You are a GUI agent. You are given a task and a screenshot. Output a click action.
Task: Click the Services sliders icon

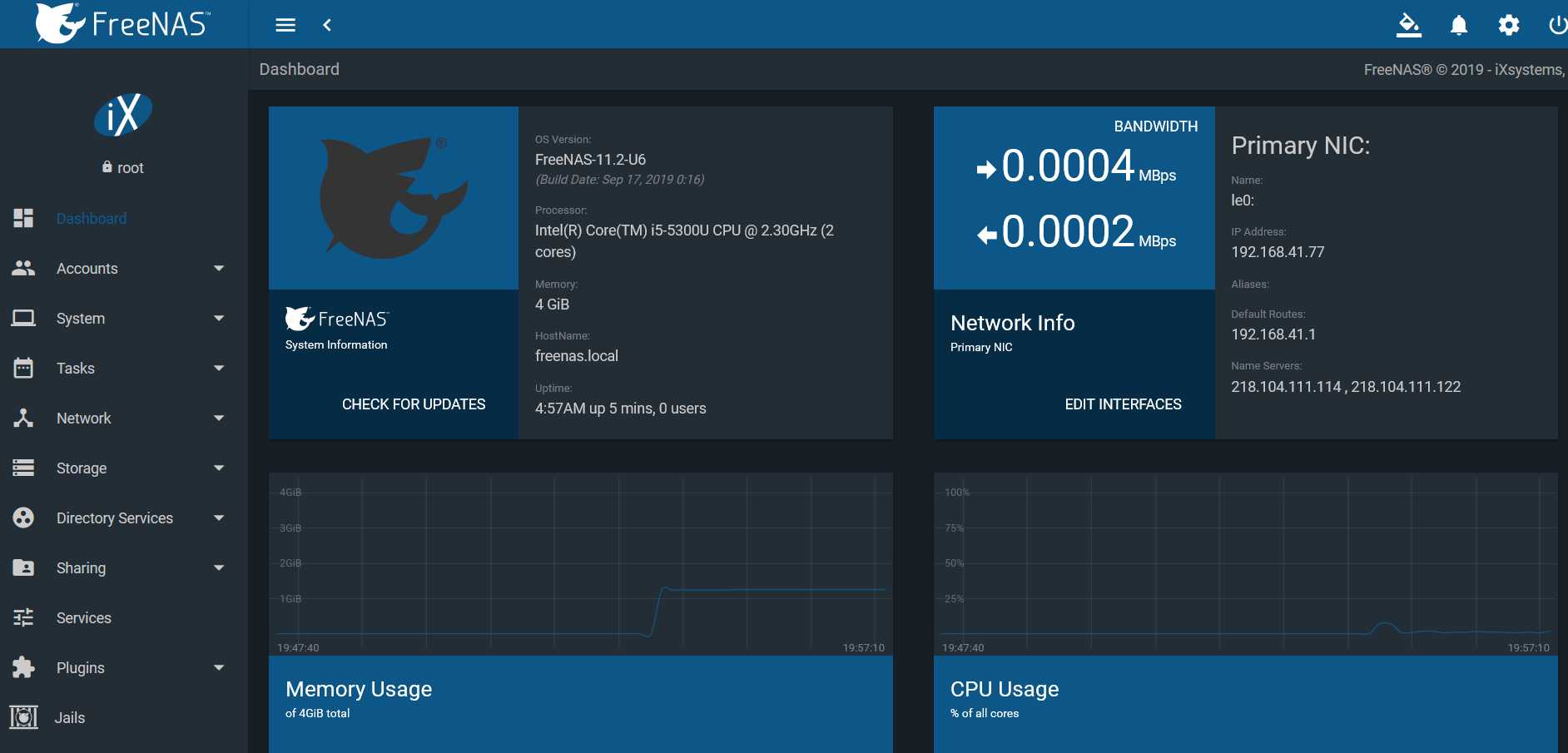[23, 617]
